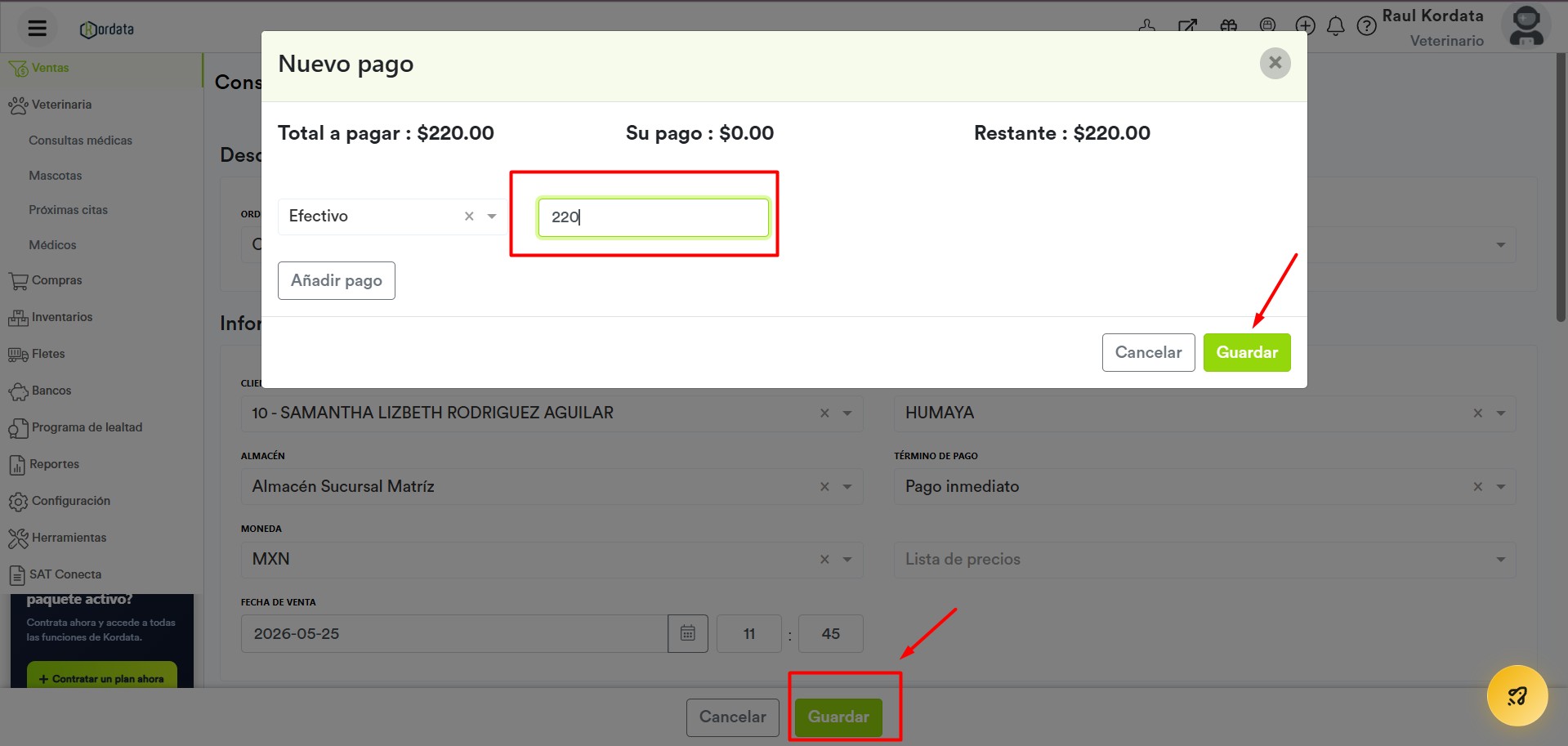This screenshot has height=746, width=1568.
Task: Click the Raul Kordata user name
Action: (x=1432, y=16)
